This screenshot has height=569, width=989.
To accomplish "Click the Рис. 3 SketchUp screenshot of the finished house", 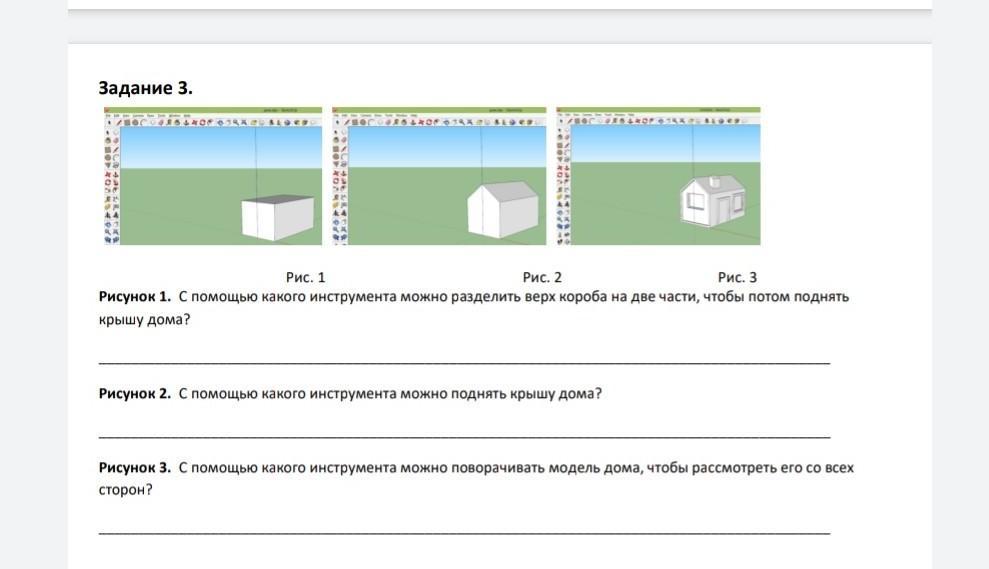I will pos(658,176).
